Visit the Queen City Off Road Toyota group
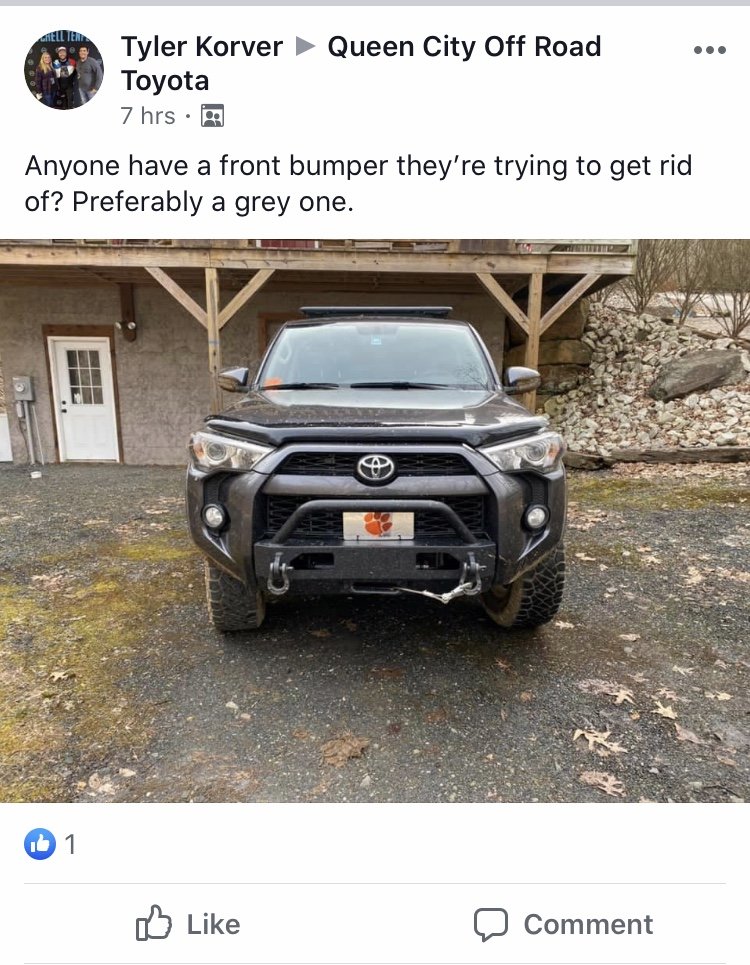 coord(361,63)
